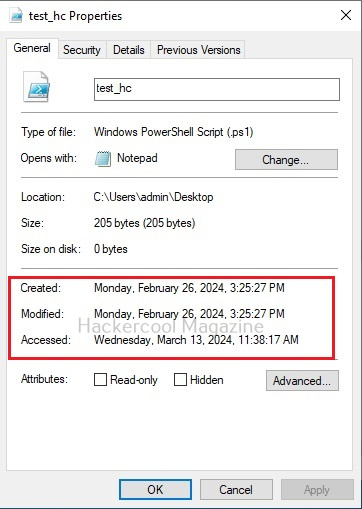Click the small title bar file icon
The image size is (362, 509).
(16, 16)
